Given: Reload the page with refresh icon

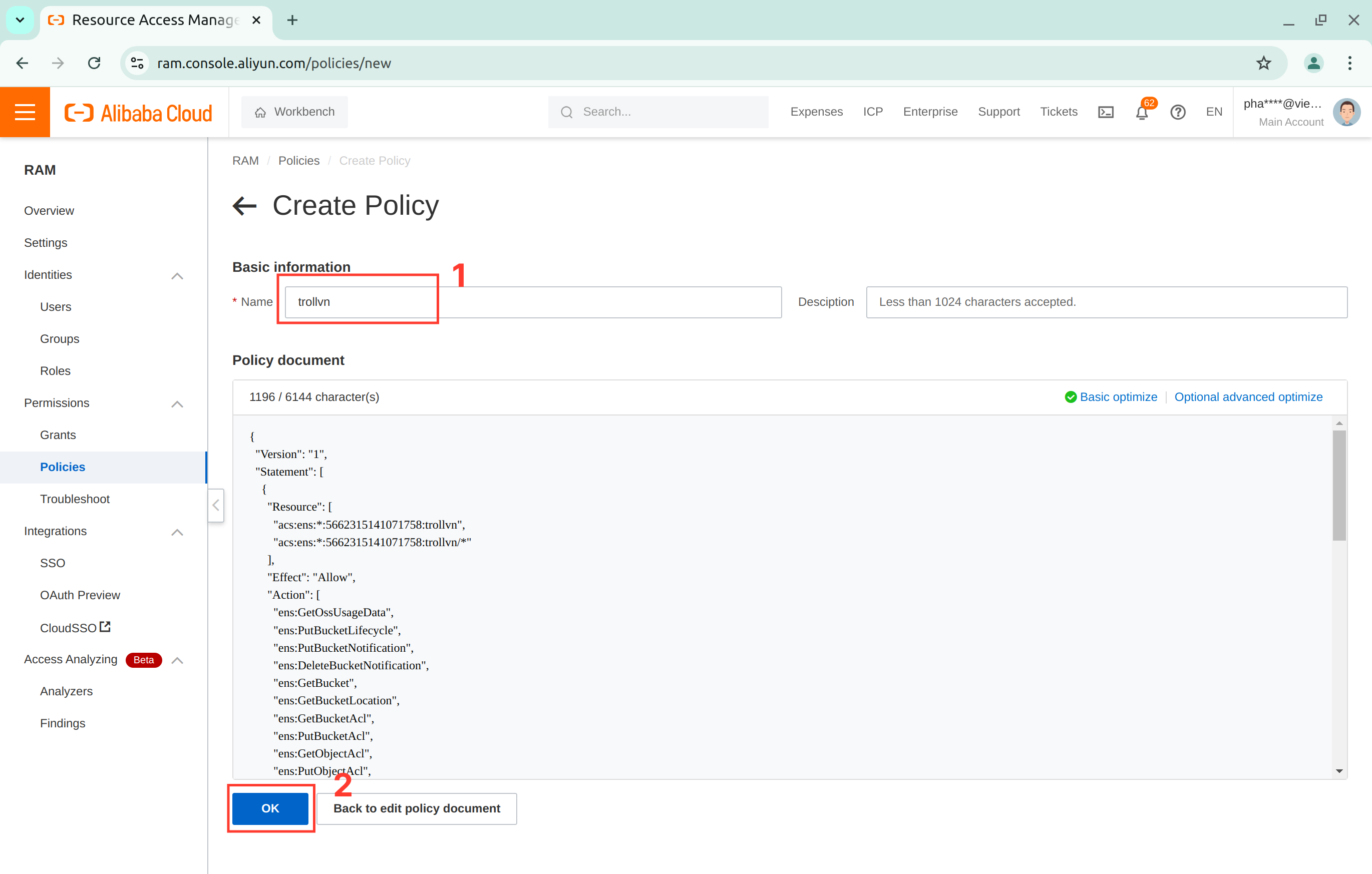Looking at the screenshot, I should (x=95, y=63).
